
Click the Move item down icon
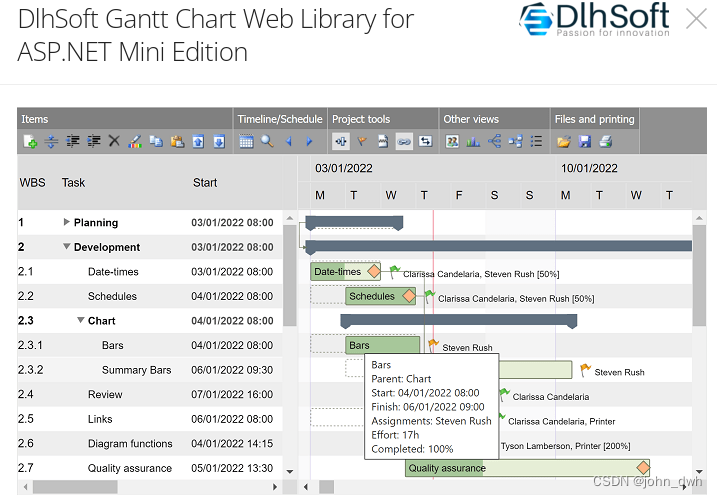219,142
